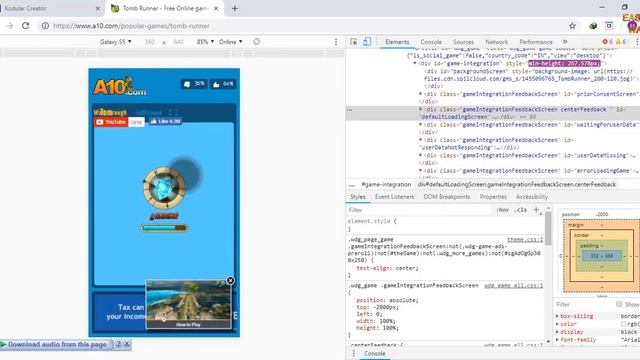Click the red YouTube subscribe button
The image size is (640, 360).
(x=111, y=122)
